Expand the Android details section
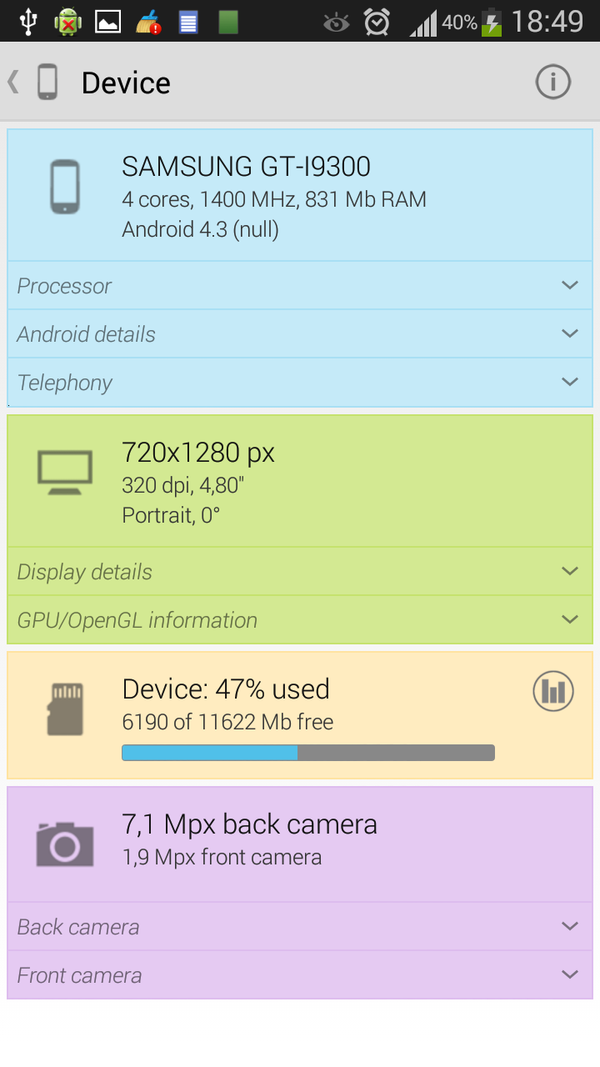Image resolution: width=600 pixels, height=1067 pixels. click(300, 334)
